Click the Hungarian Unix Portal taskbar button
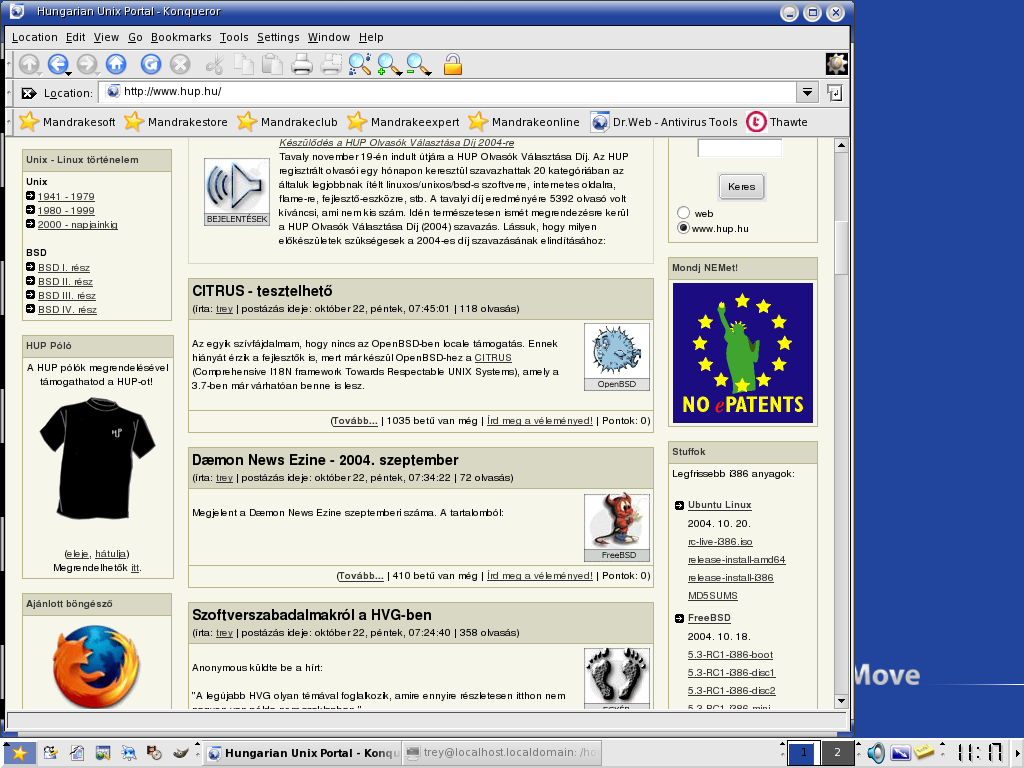Image resolution: width=1024 pixels, height=768 pixels. pos(302,753)
